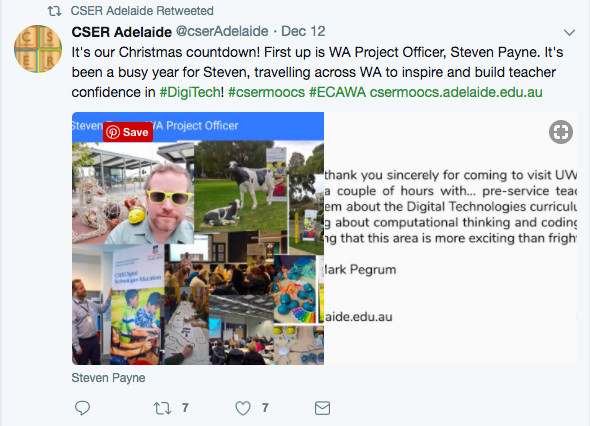Open the Dec 12 tweet timestamp
This screenshot has width=590, height=426.
coord(303,31)
